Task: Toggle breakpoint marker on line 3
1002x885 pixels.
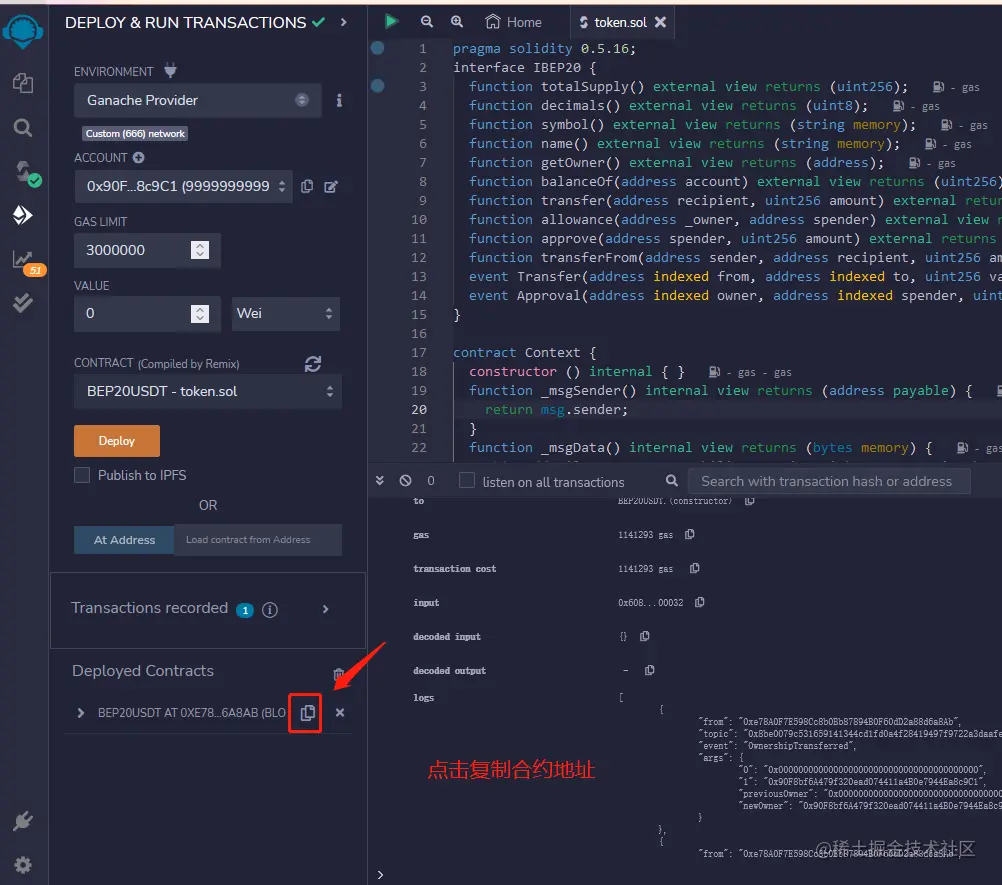Action: tap(378, 86)
